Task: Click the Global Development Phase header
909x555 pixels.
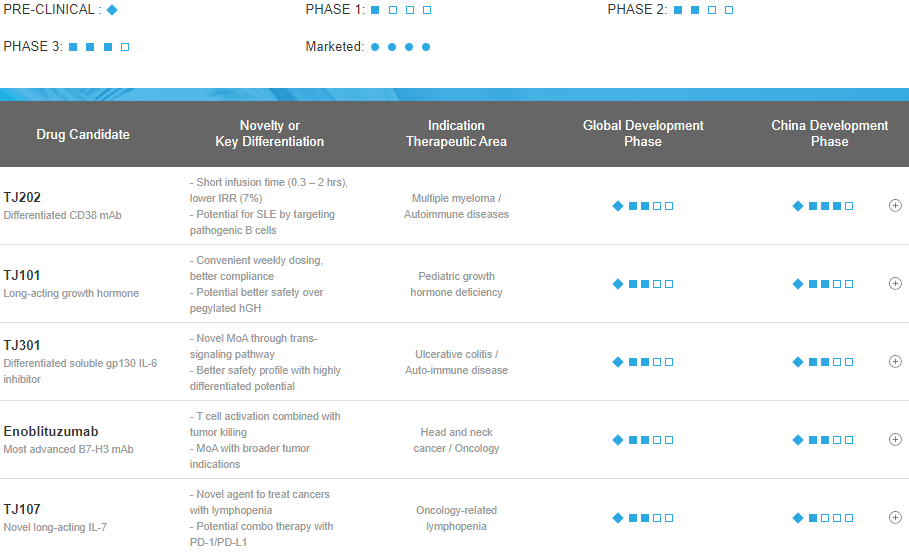Action: (643, 133)
